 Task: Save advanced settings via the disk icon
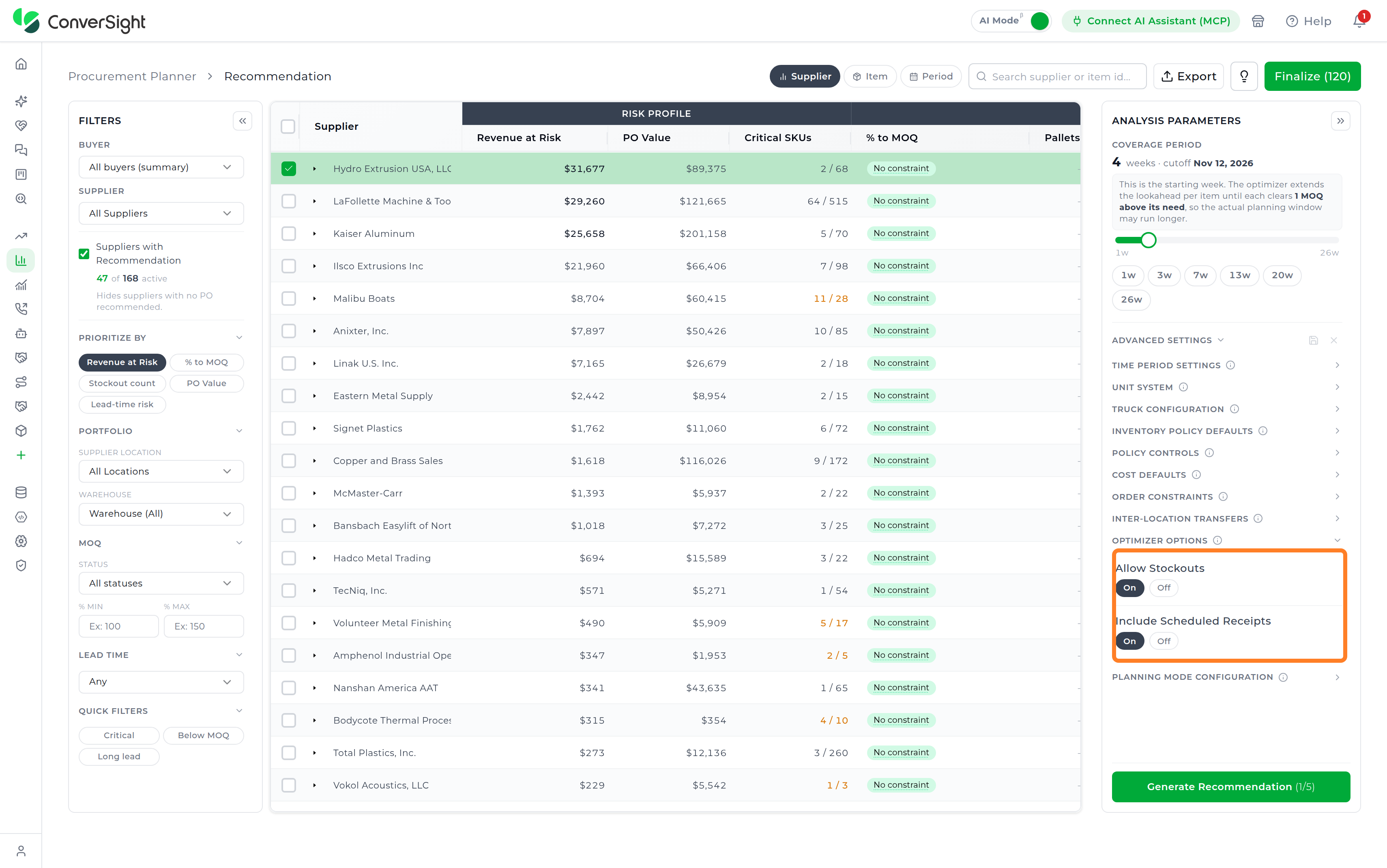click(1313, 340)
